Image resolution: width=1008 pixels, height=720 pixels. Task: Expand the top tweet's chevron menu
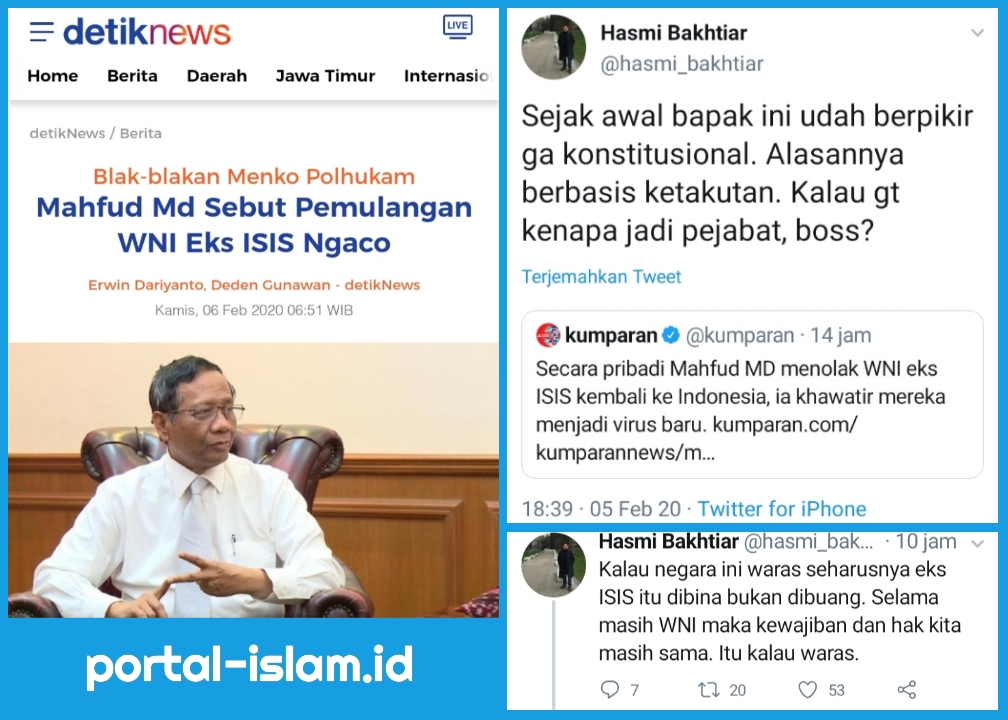point(977,33)
